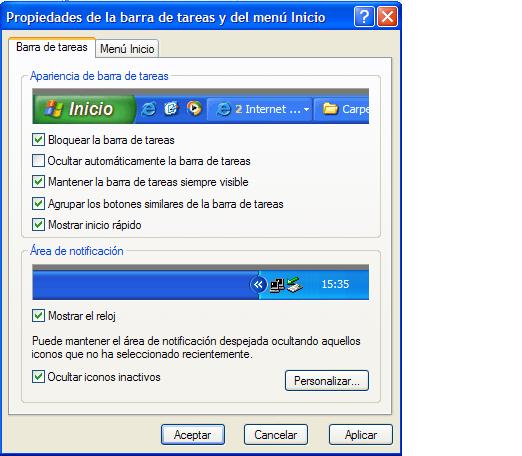Screen dimensions: 522x456
Task: Click the safely remove hardware tray icon
Action: [294, 284]
